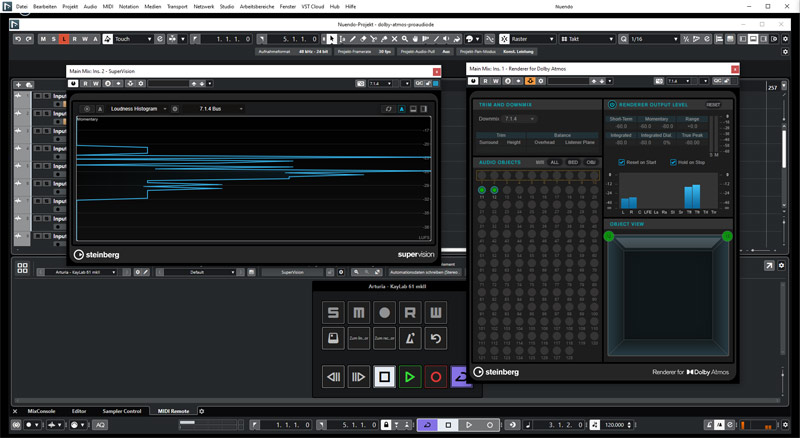Click the rewind icon in MIDI Remote panel
This screenshot has height=438, width=800.
coord(334,377)
